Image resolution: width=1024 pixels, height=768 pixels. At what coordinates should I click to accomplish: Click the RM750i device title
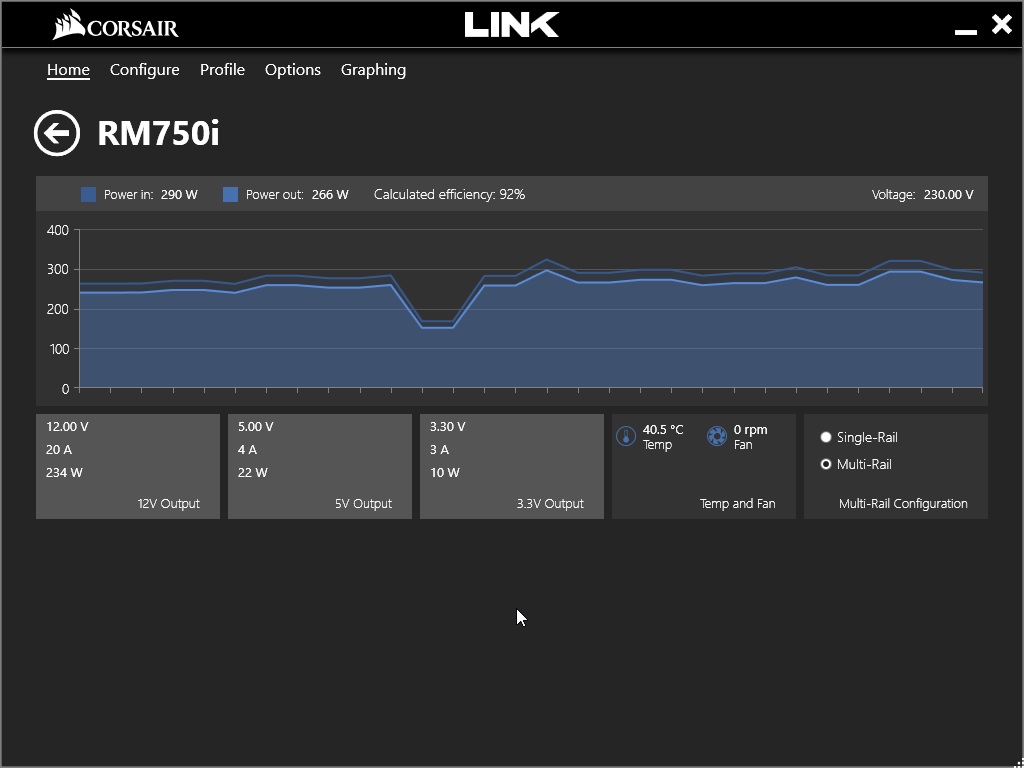click(159, 133)
